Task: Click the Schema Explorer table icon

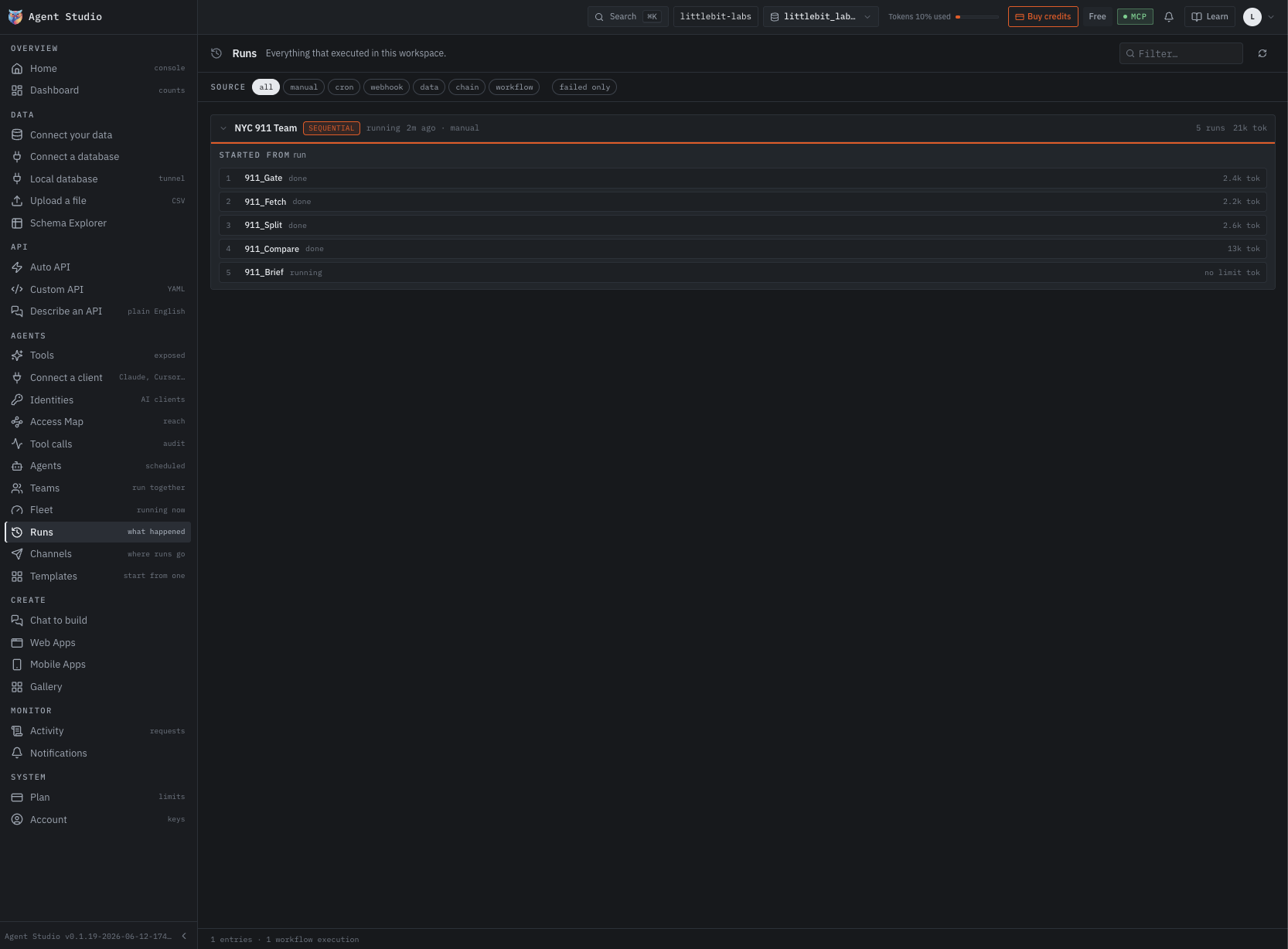Action: coord(17,223)
